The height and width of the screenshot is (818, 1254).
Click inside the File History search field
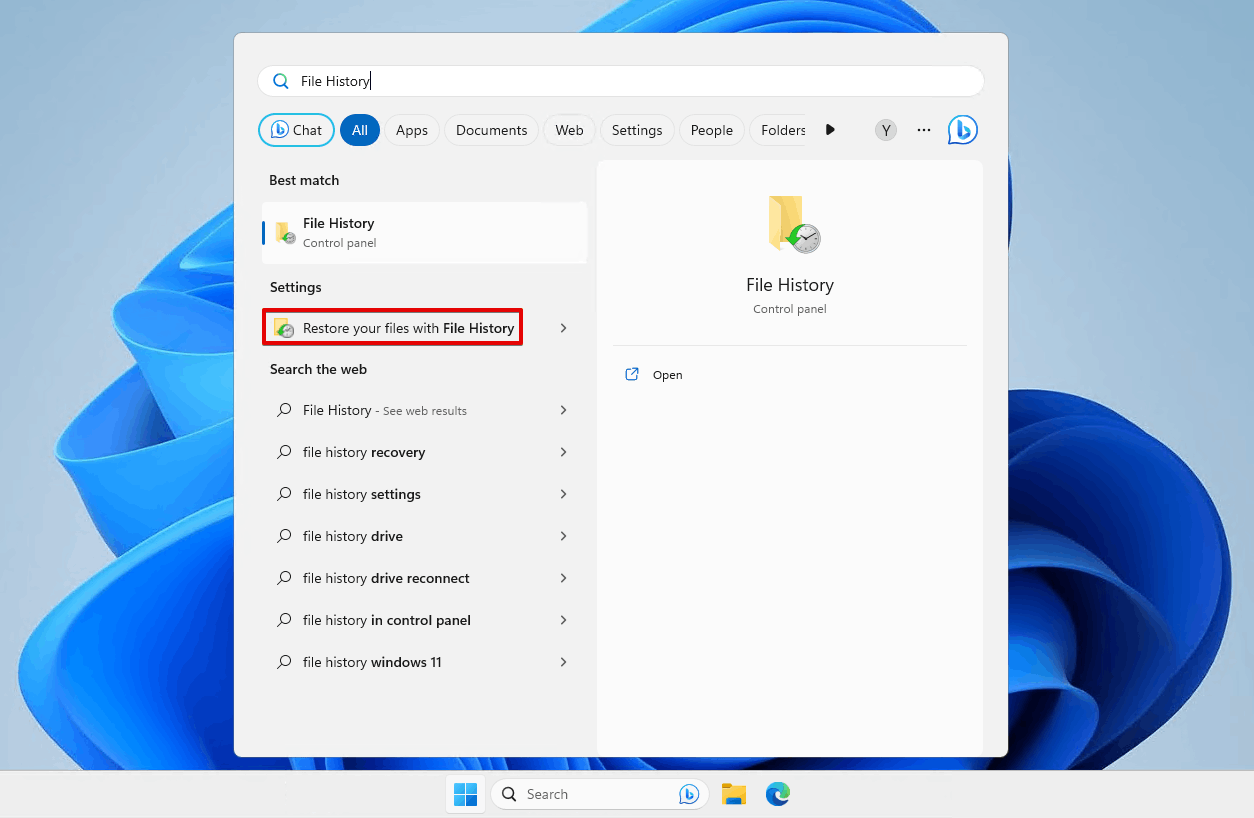click(x=621, y=81)
